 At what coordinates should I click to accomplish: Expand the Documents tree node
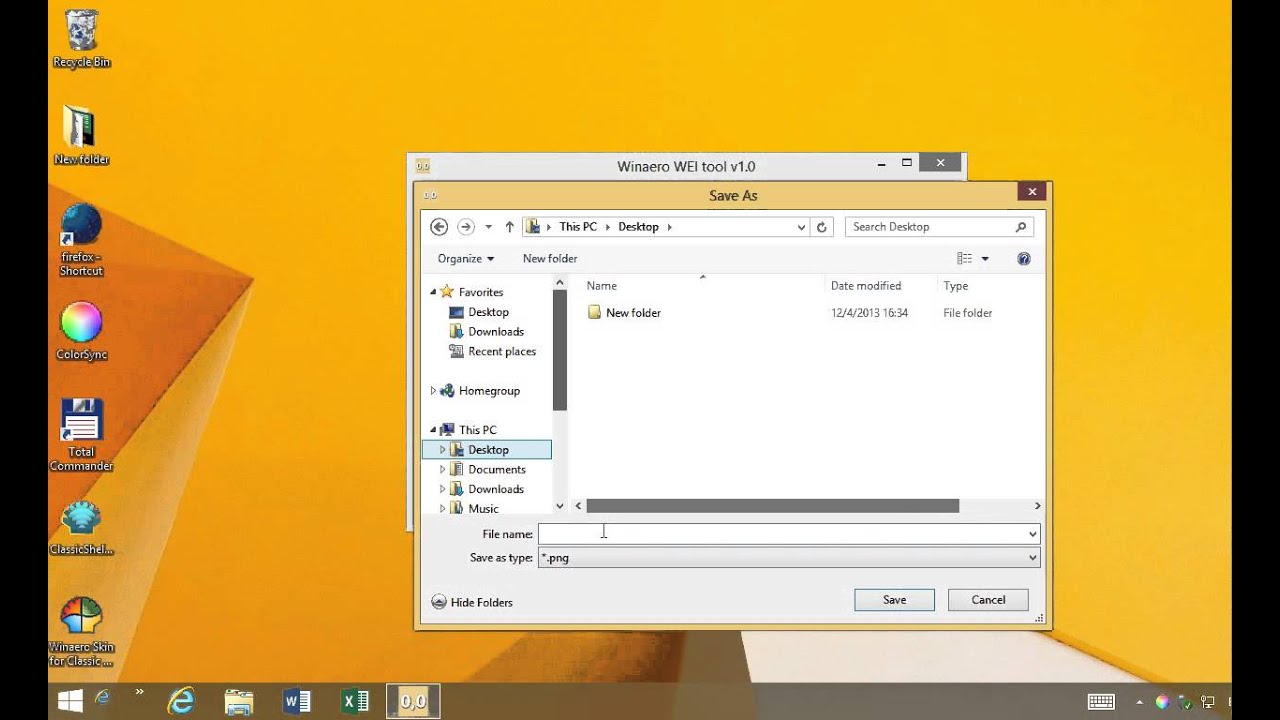[x=443, y=469]
